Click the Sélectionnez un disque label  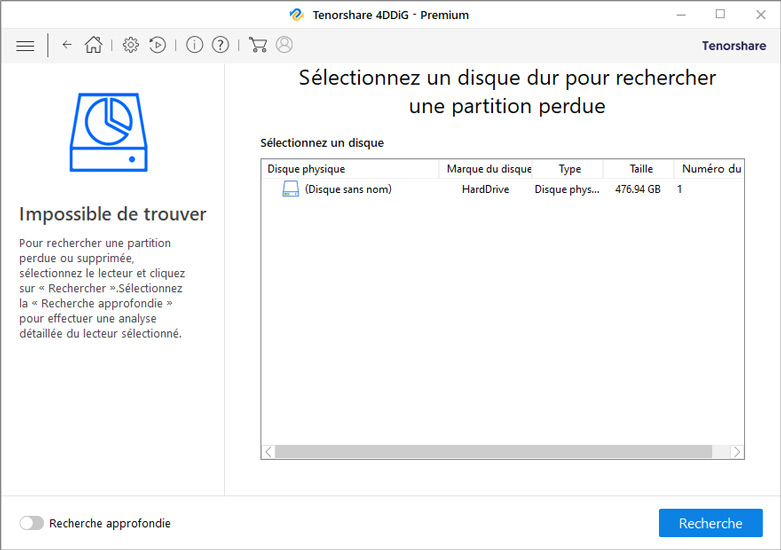[322, 143]
